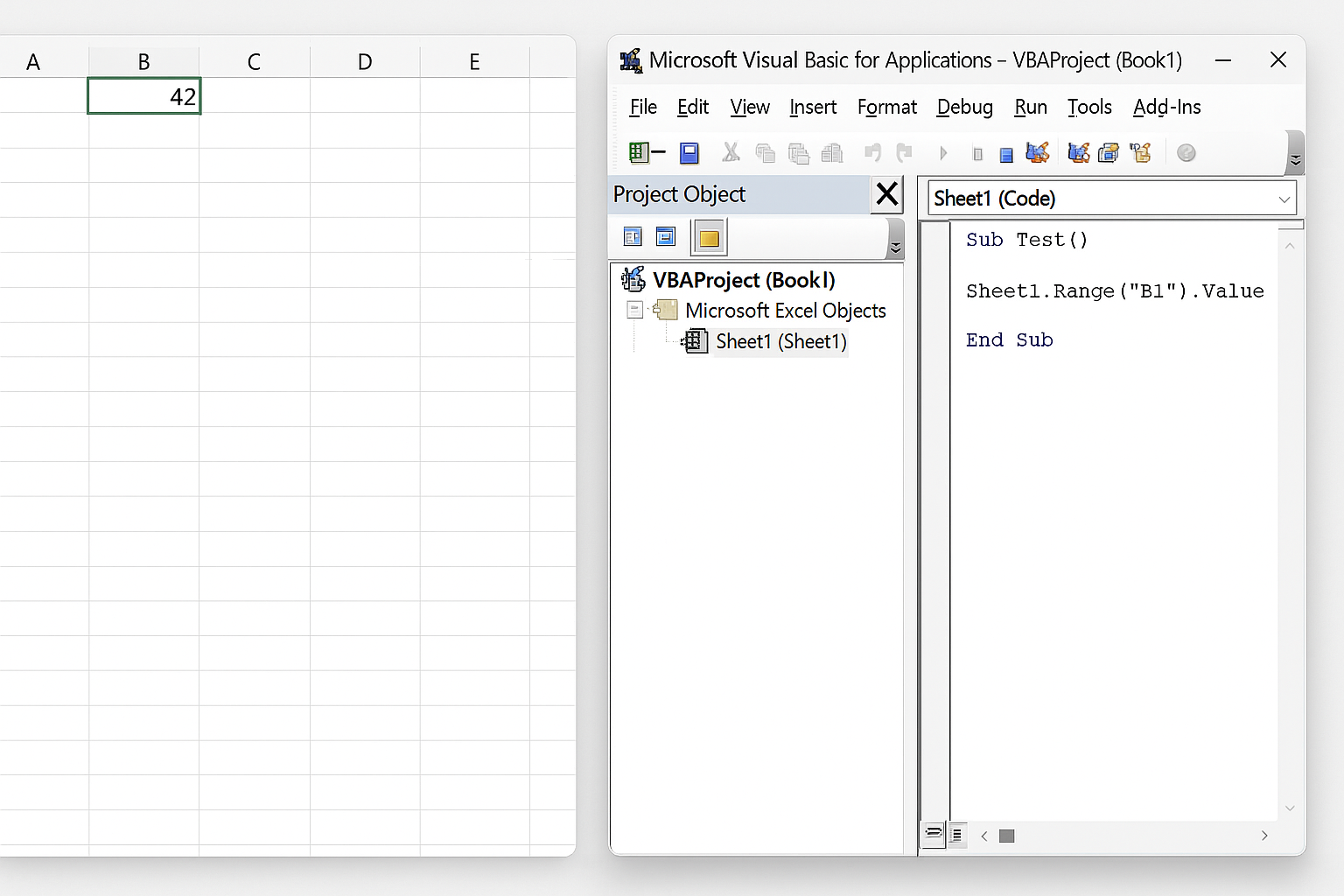The width and height of the screenshot is (1344, 896).
Task: Click the Sheet1.Range("B1").Value code line
Action: [1115, 291]
